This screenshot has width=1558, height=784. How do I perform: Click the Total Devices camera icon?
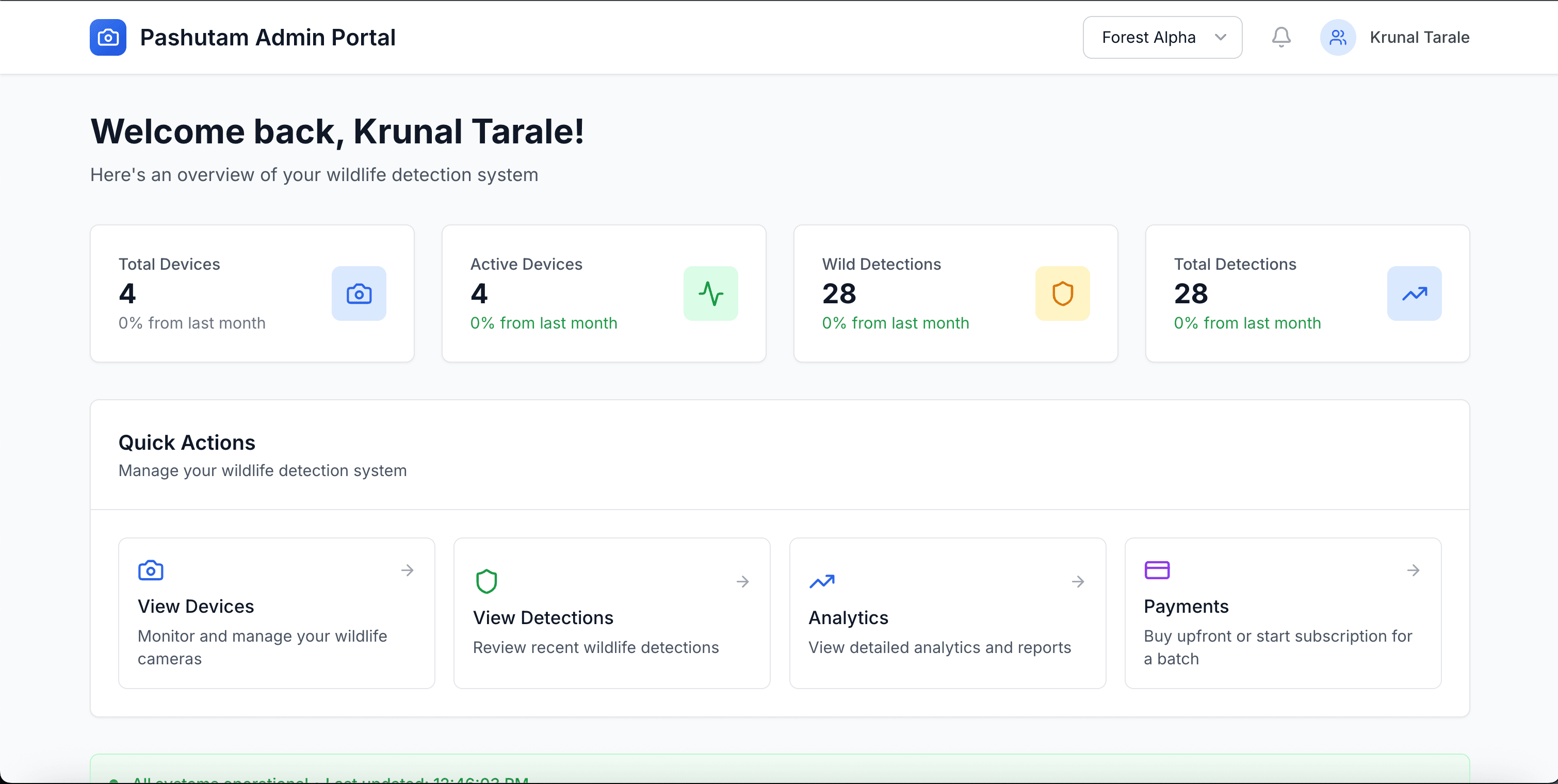tap(359, 294)
